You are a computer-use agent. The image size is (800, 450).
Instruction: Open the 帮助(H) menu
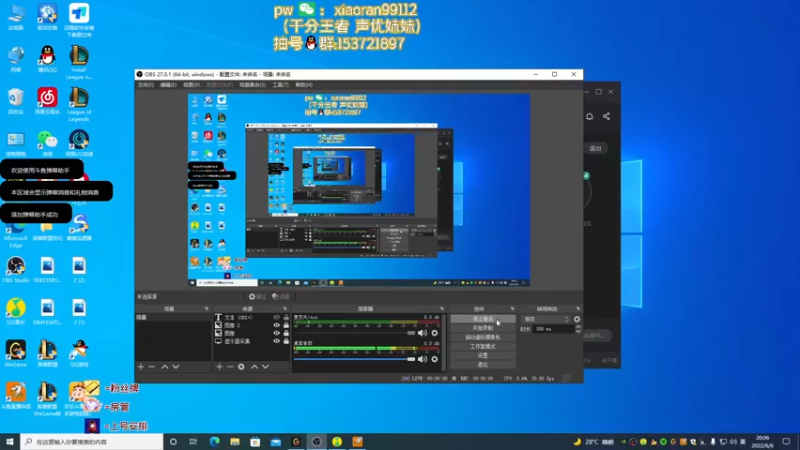click(304, 85)
